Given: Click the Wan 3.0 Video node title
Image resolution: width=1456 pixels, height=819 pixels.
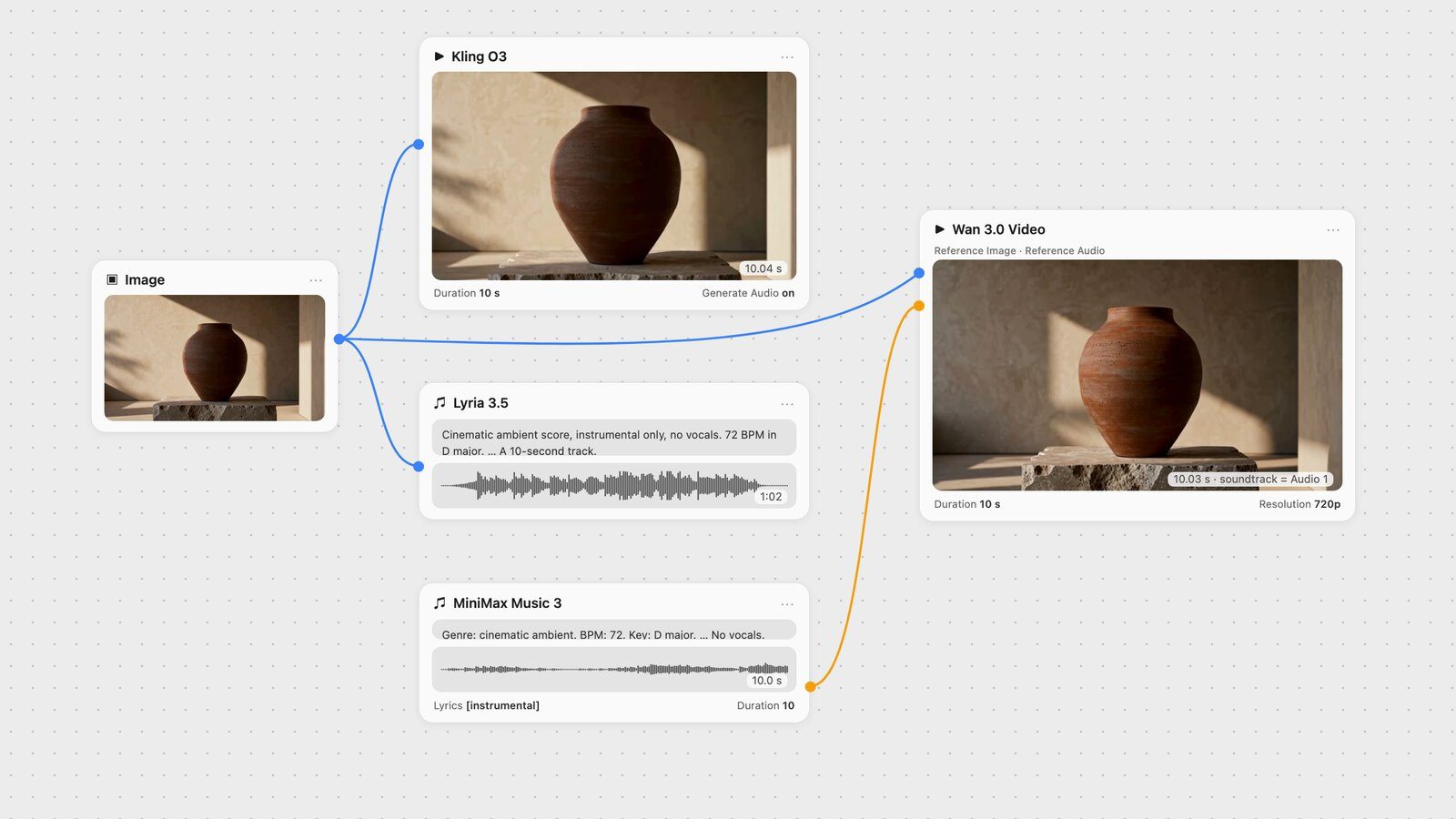Looking at the screenshot, I should 998,229.
